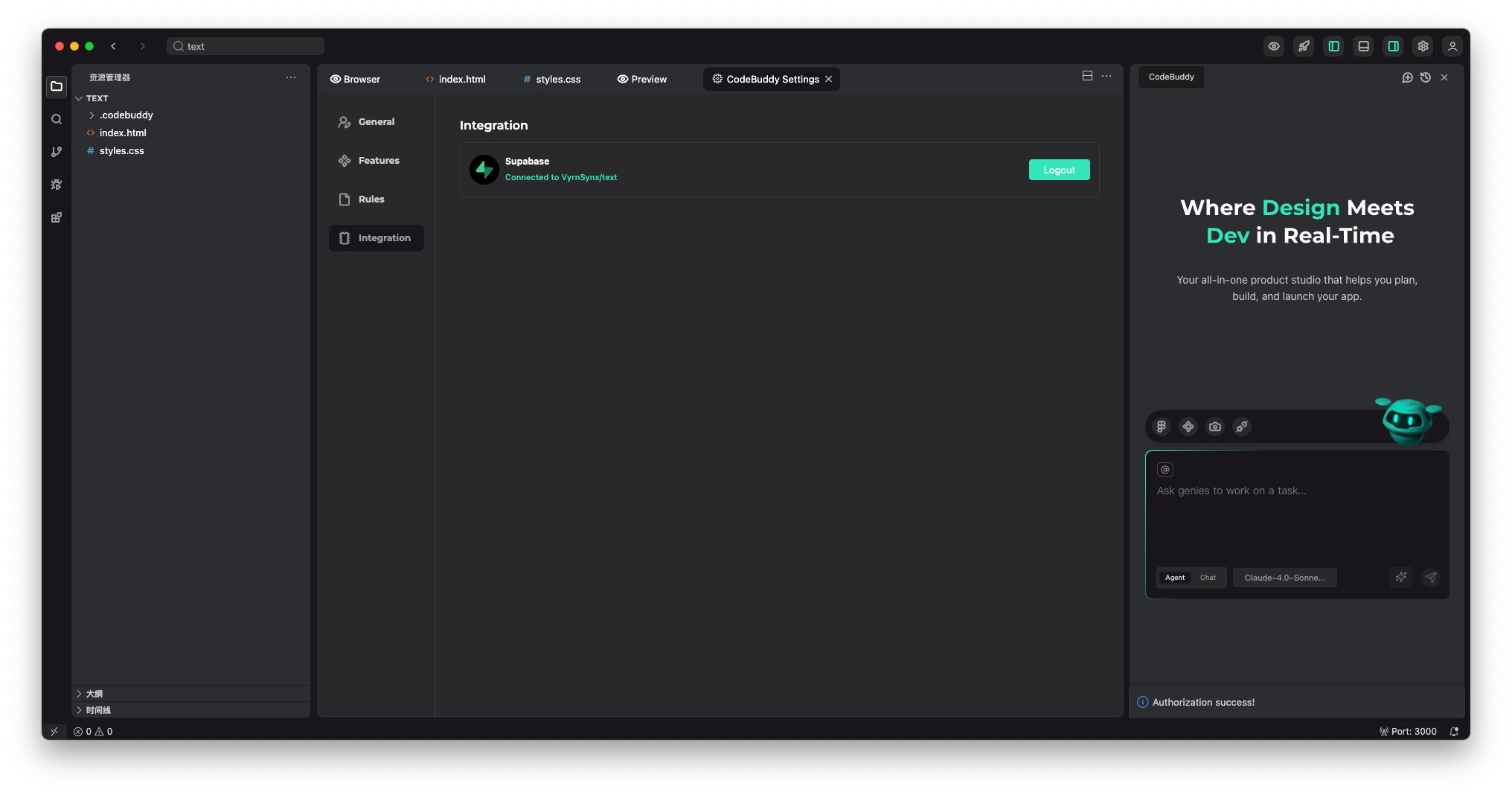The image size is (1512, 795).
Task: Go back with the left arrow
Action: 113,46
